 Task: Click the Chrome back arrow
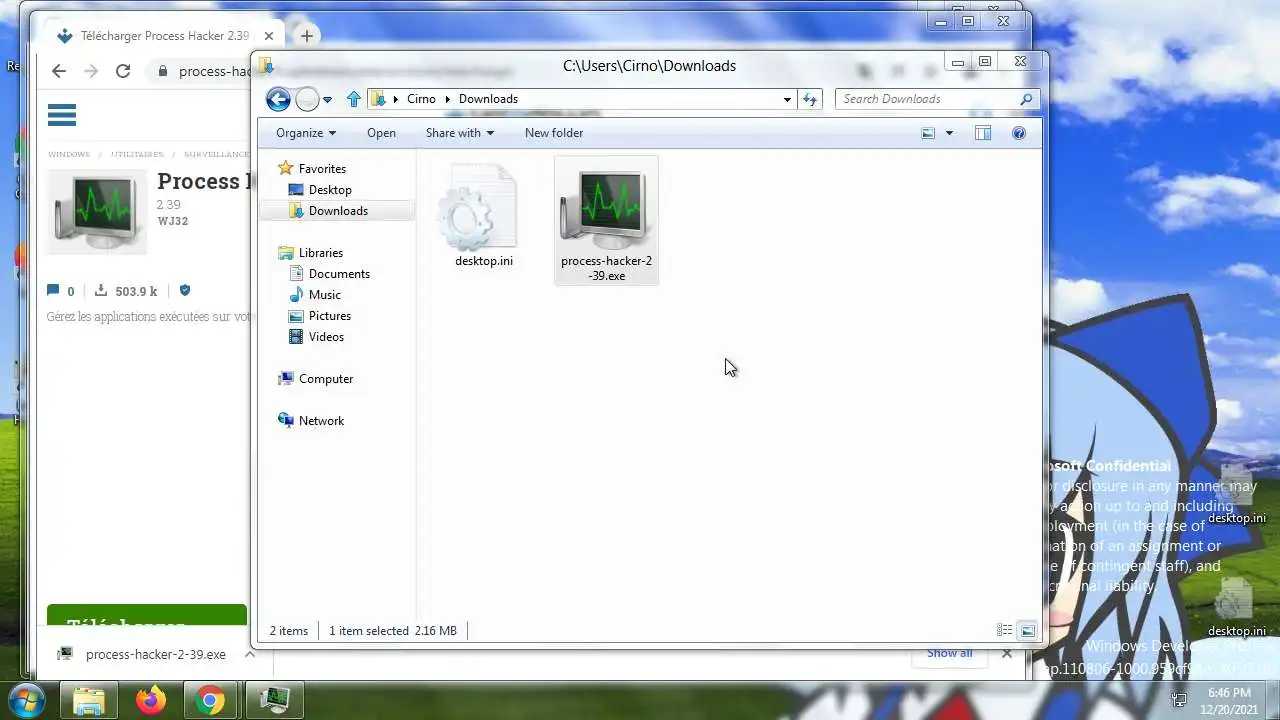pos(58,71)
